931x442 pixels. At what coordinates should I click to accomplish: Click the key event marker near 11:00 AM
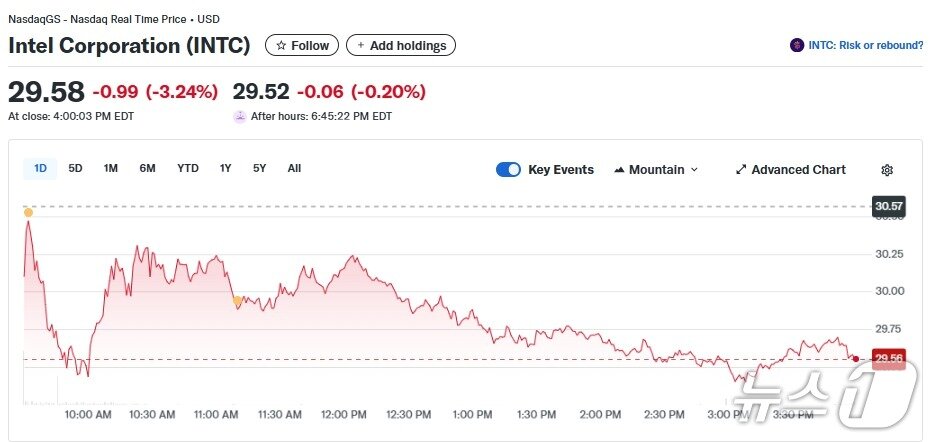tap(237, 300)
